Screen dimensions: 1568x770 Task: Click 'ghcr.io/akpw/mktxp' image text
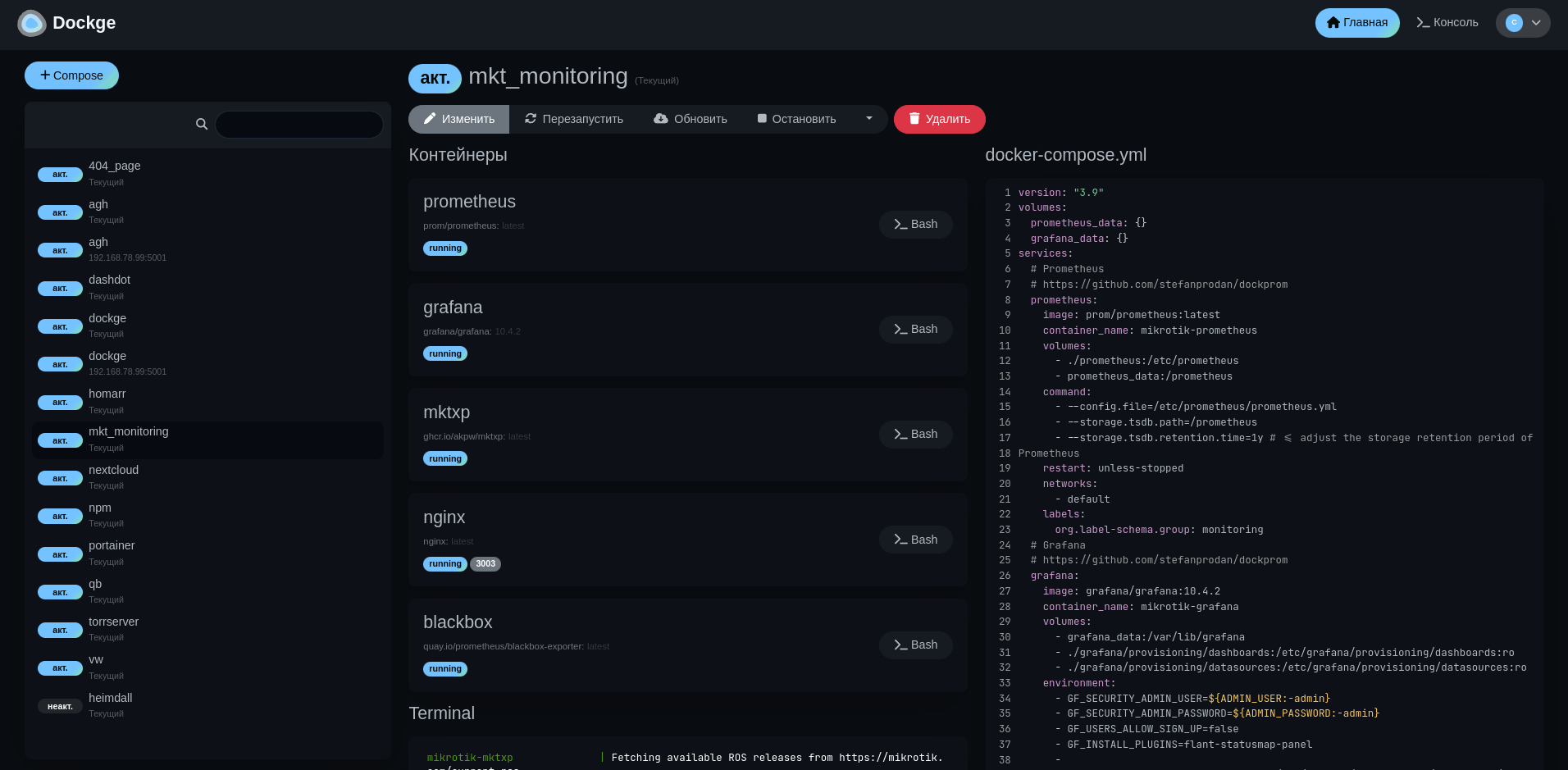point(463,436)
